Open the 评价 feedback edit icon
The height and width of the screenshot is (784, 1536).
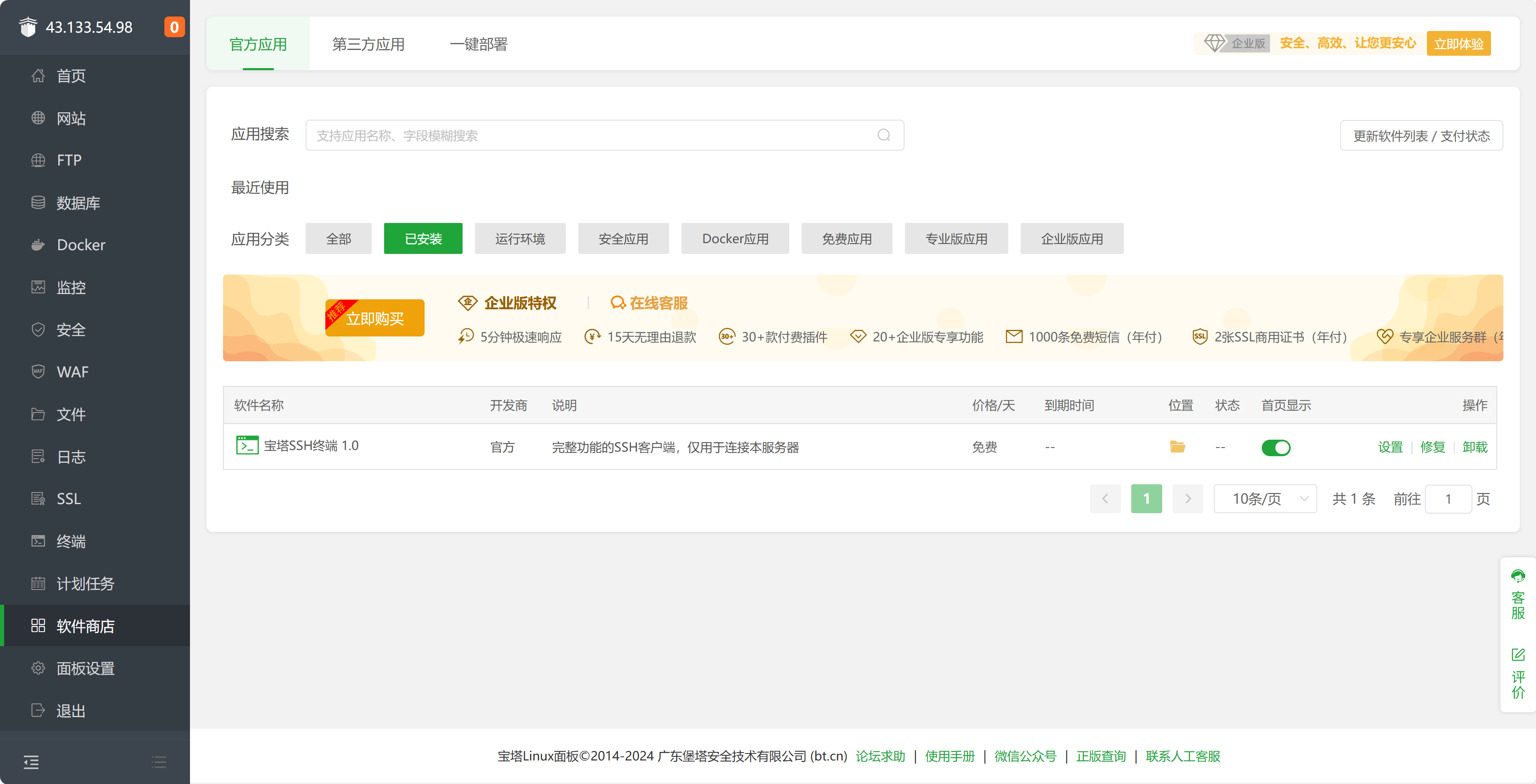point(1518,655)
